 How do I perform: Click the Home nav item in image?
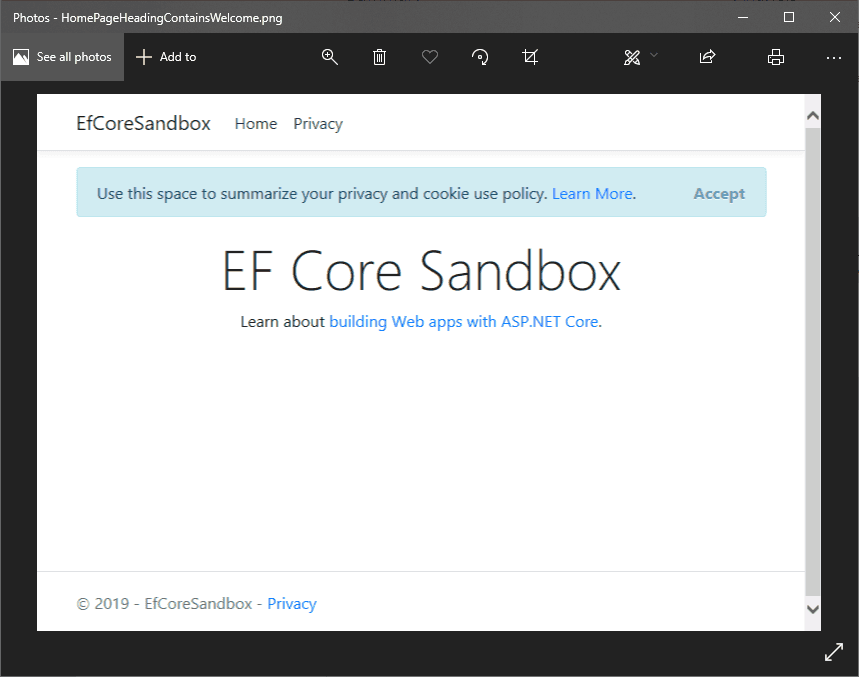tap(255, 124)
